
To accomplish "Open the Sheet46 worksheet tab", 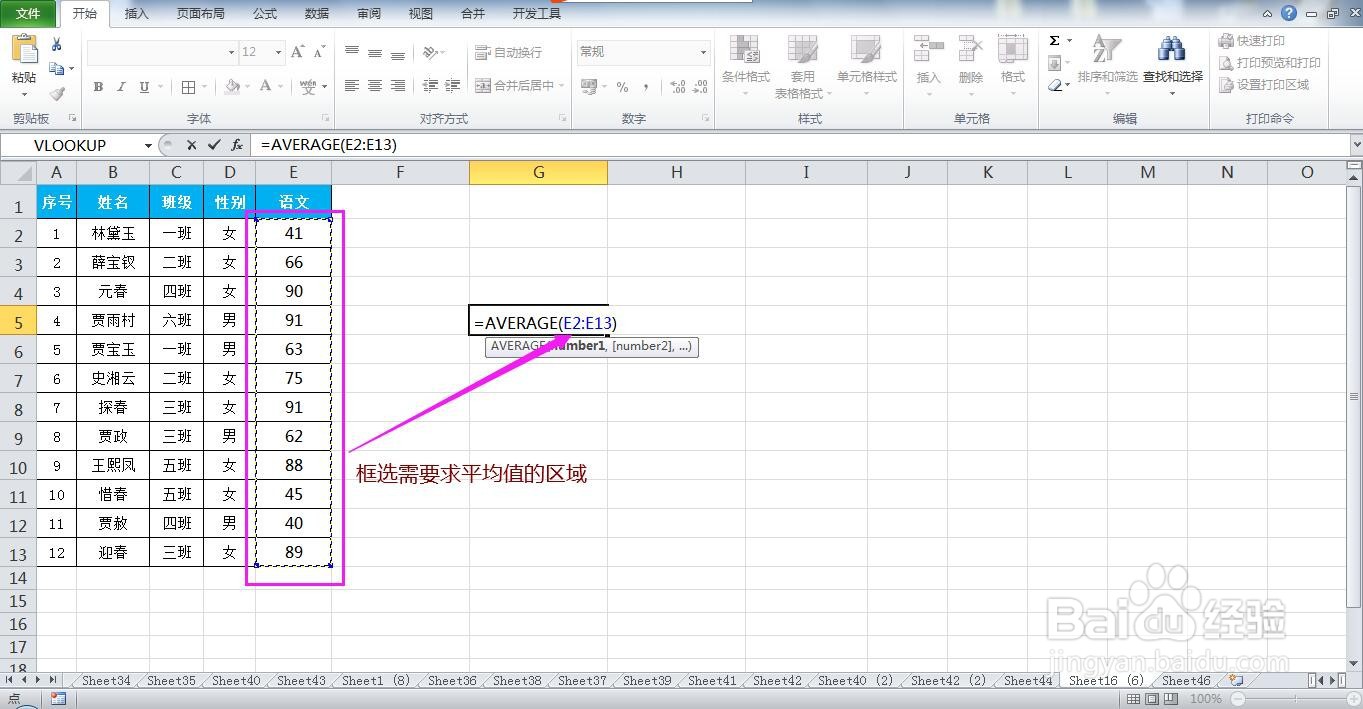I will pos(1186,681).
